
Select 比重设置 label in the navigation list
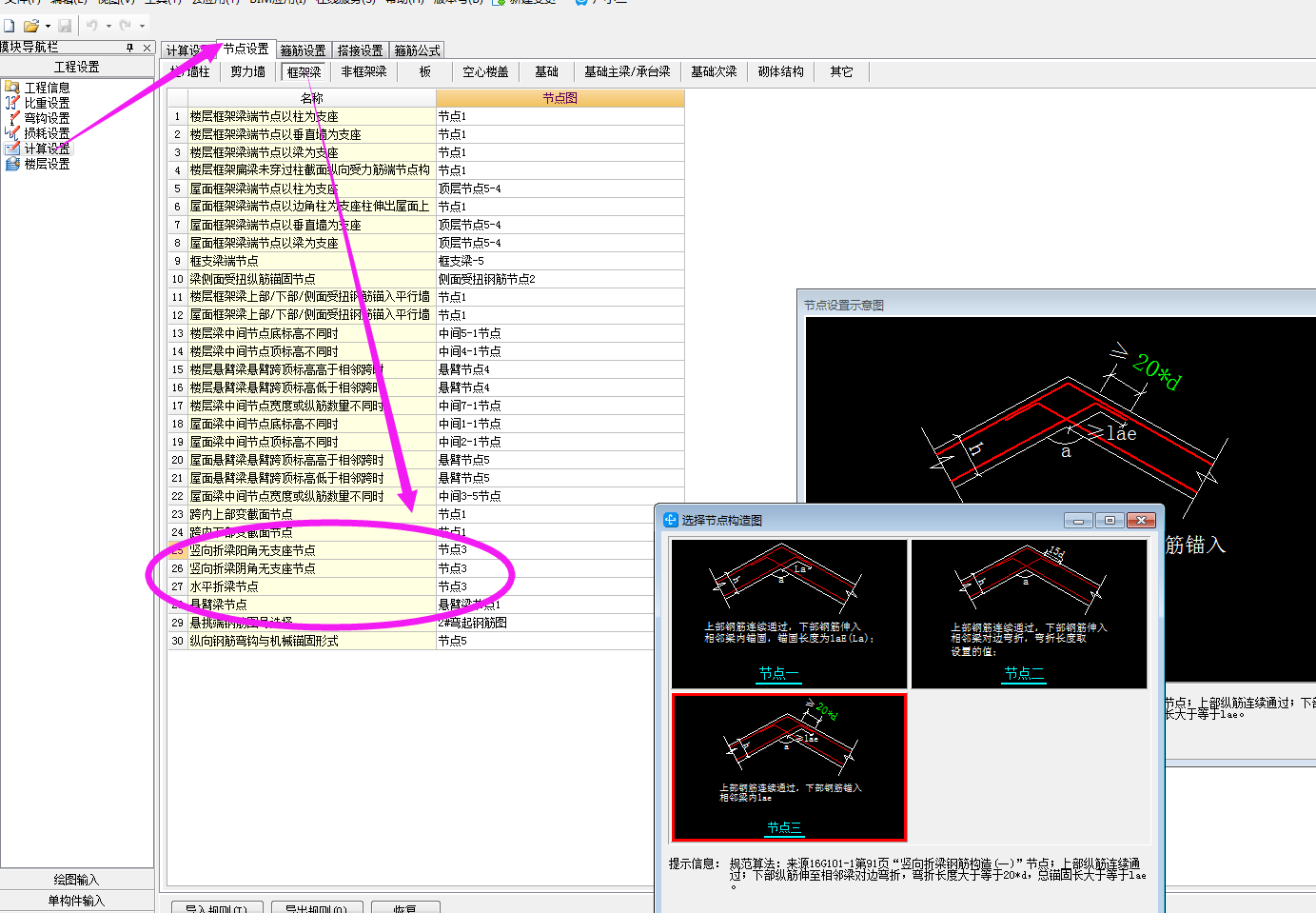click(x=47, y=103)
